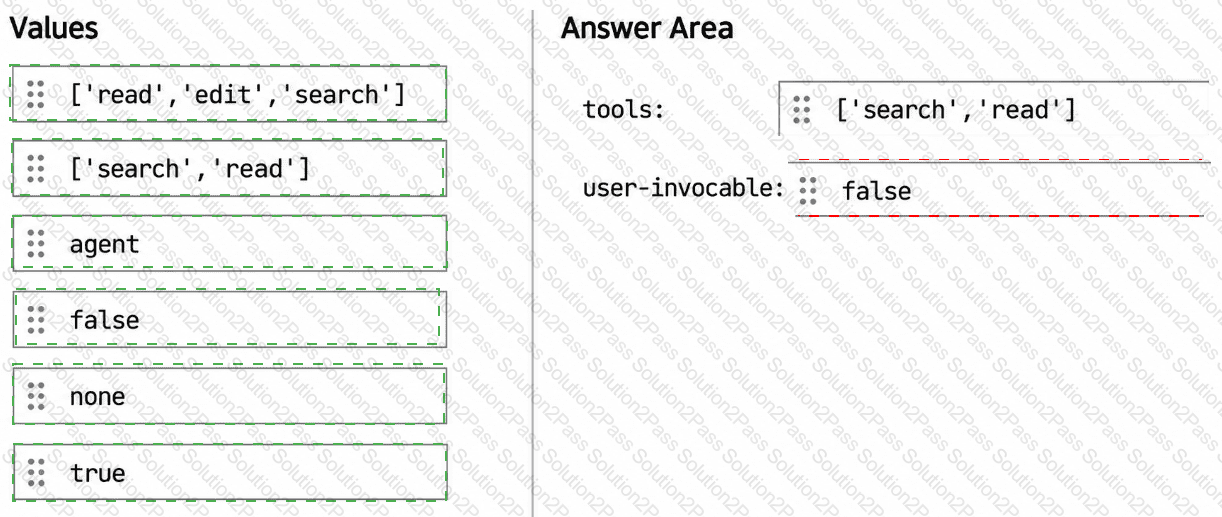Click the tools: label
1222x517 pixels.
pos(624,109)
